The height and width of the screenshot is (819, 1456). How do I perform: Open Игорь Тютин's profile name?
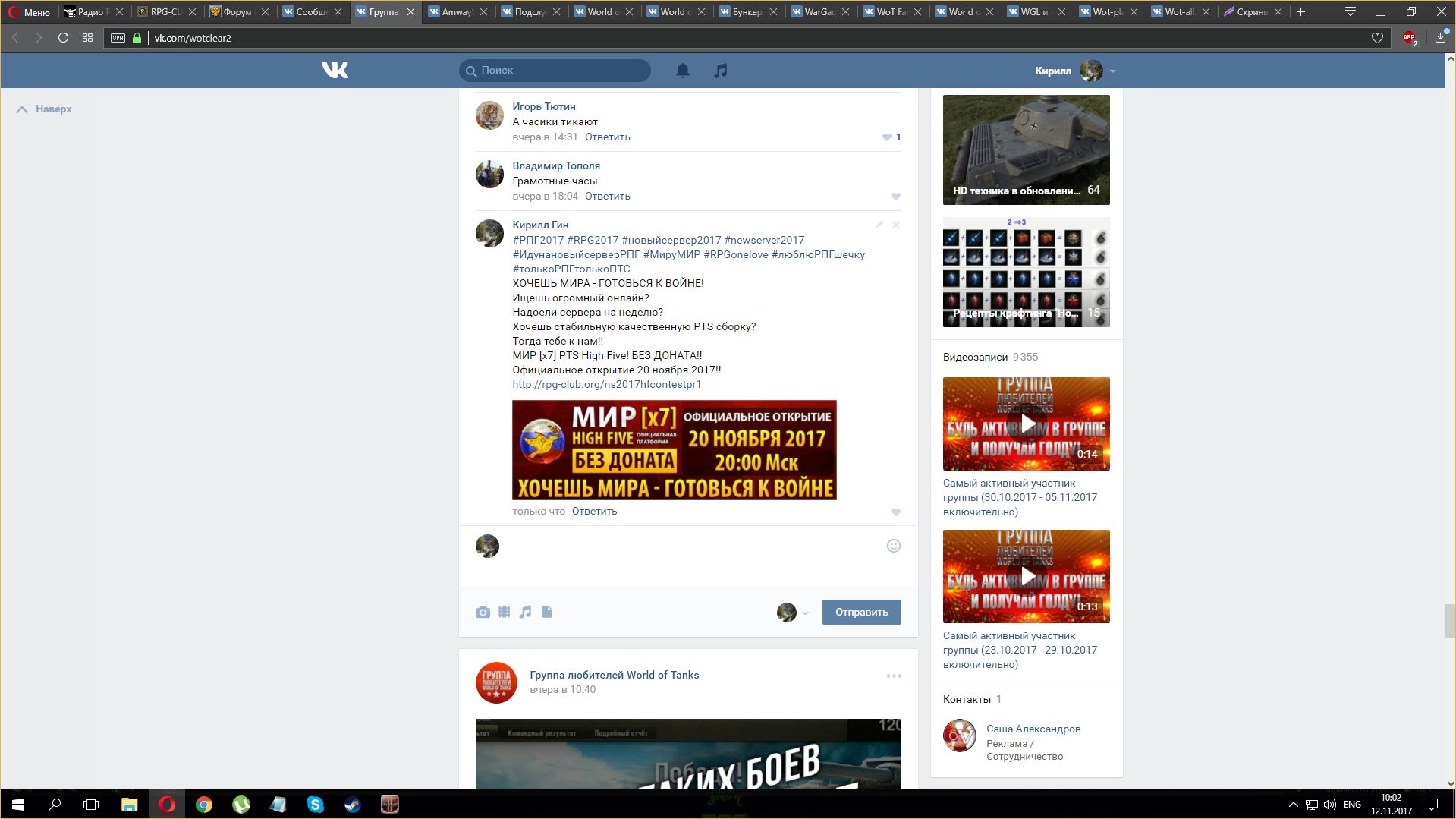(x=543, y=106)
